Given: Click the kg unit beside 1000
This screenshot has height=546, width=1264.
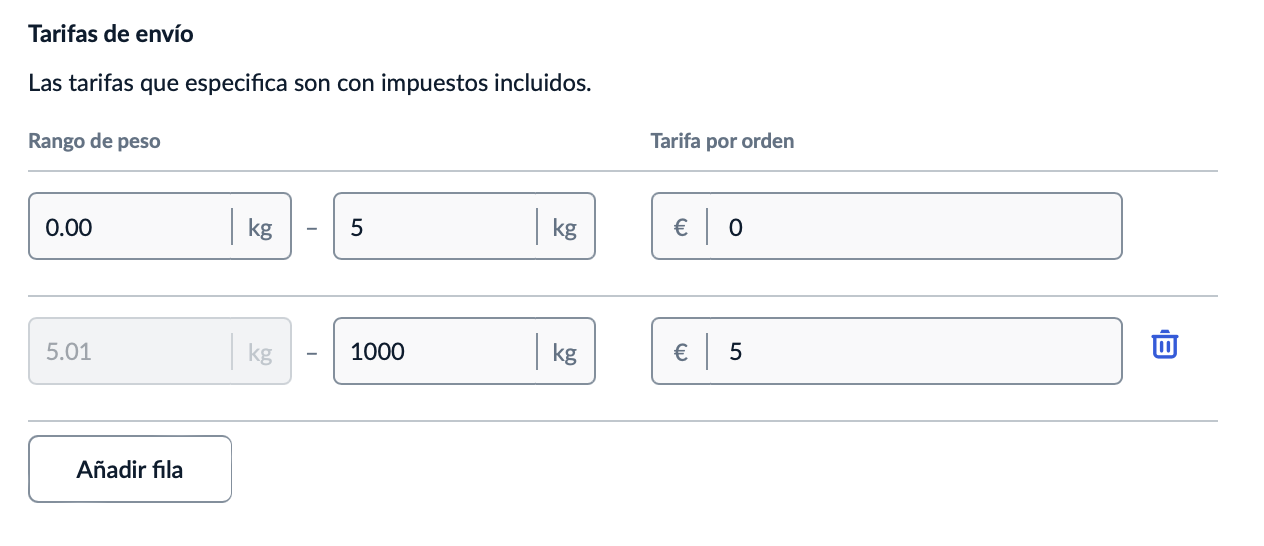Looking at the screenshot, I should pyautogui.click(x=564, y=352).
